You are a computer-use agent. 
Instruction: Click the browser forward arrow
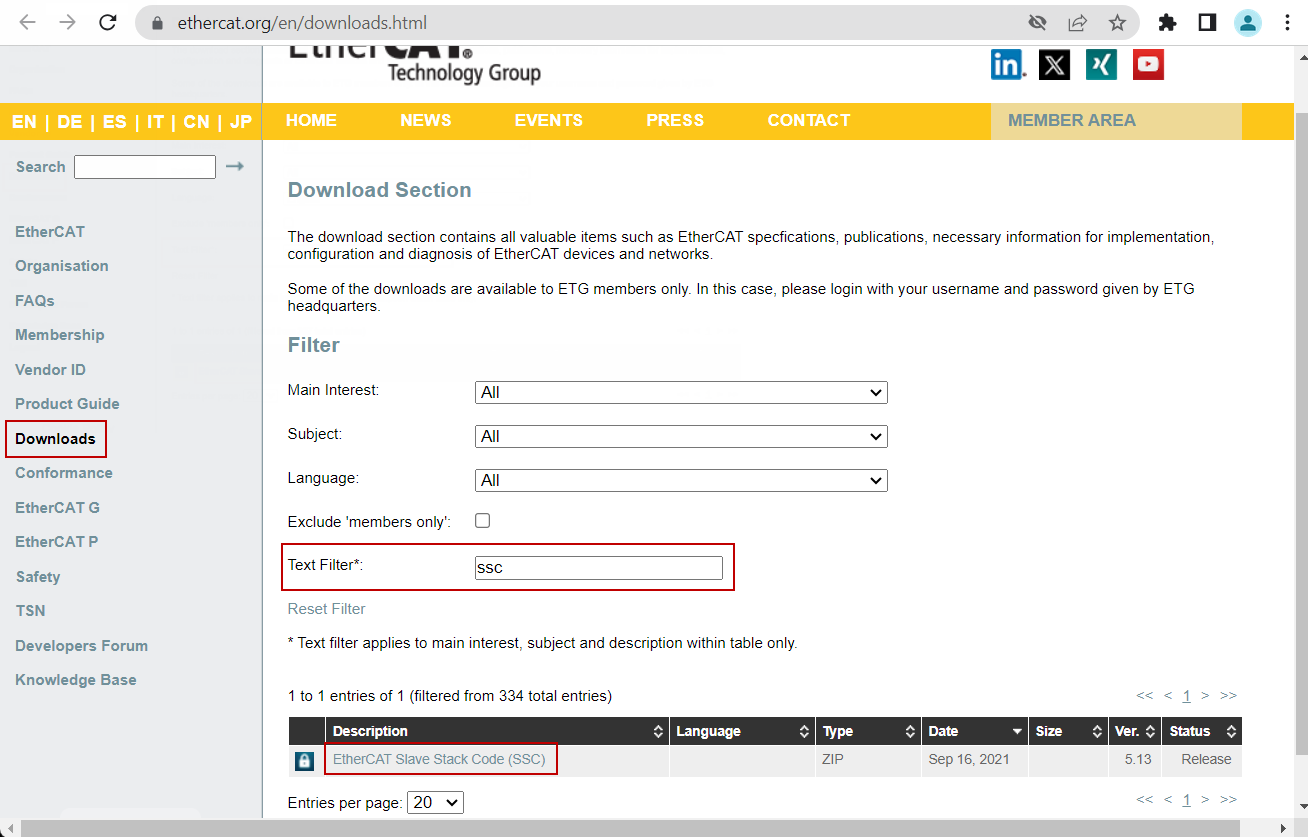[x=67, y=22]
